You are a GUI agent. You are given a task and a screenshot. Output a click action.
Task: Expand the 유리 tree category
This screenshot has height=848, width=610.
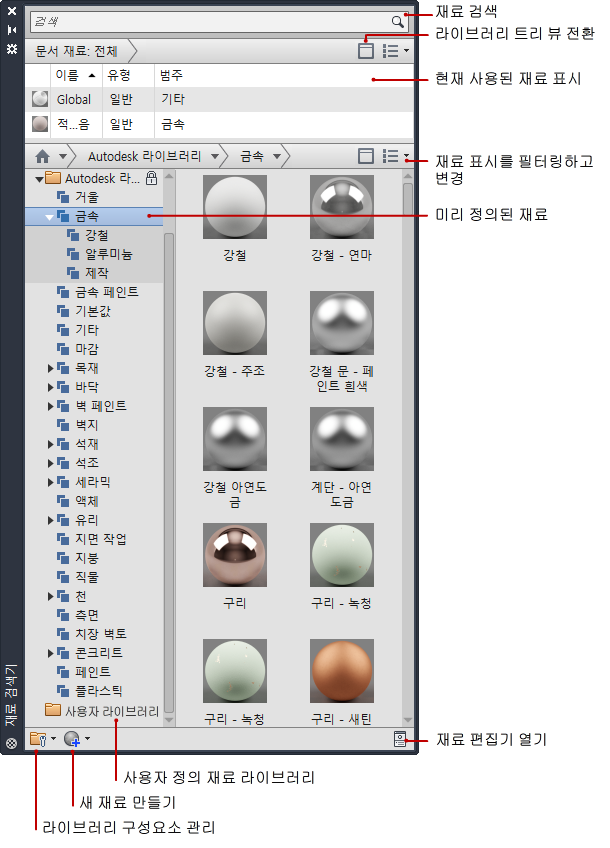50,520
